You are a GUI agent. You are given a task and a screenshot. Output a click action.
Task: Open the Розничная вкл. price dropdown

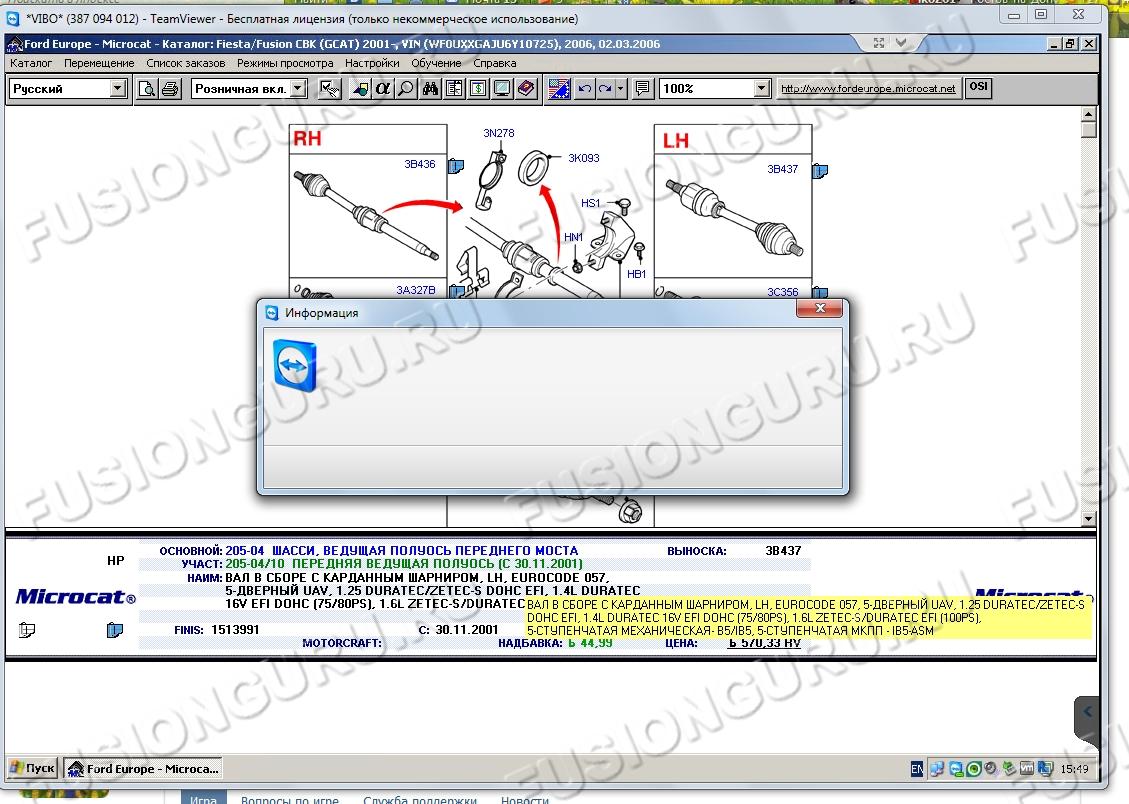coord(299,89)
